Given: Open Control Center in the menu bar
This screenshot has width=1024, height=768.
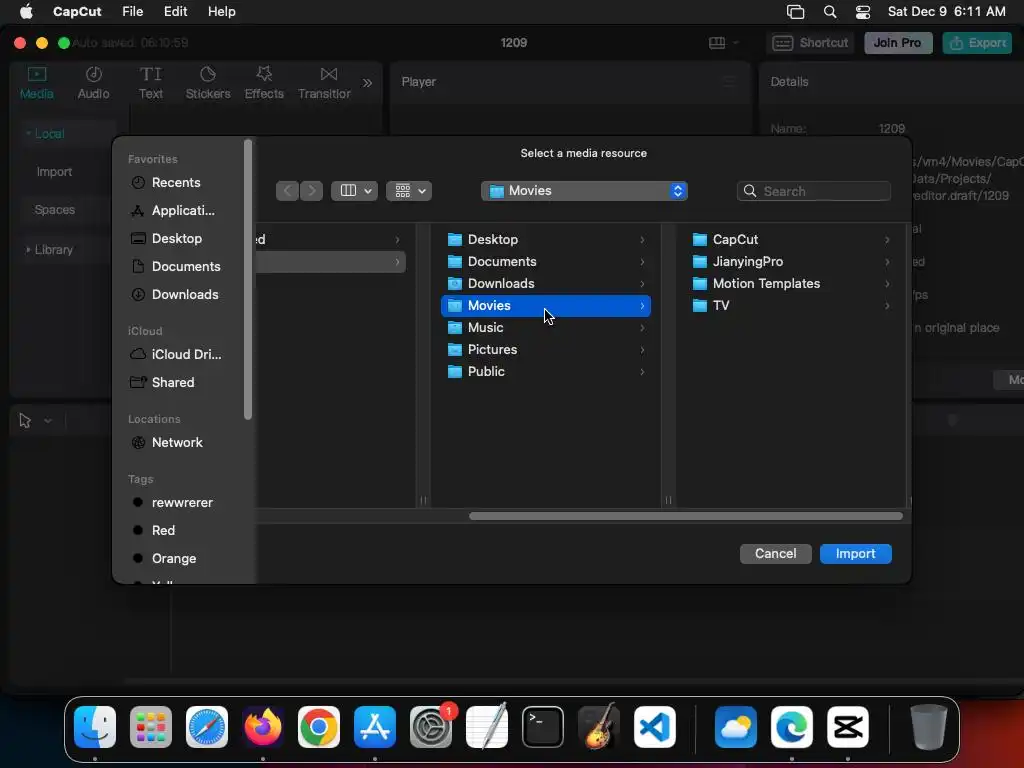Looking at the screenshot, I should coord(863,12).
